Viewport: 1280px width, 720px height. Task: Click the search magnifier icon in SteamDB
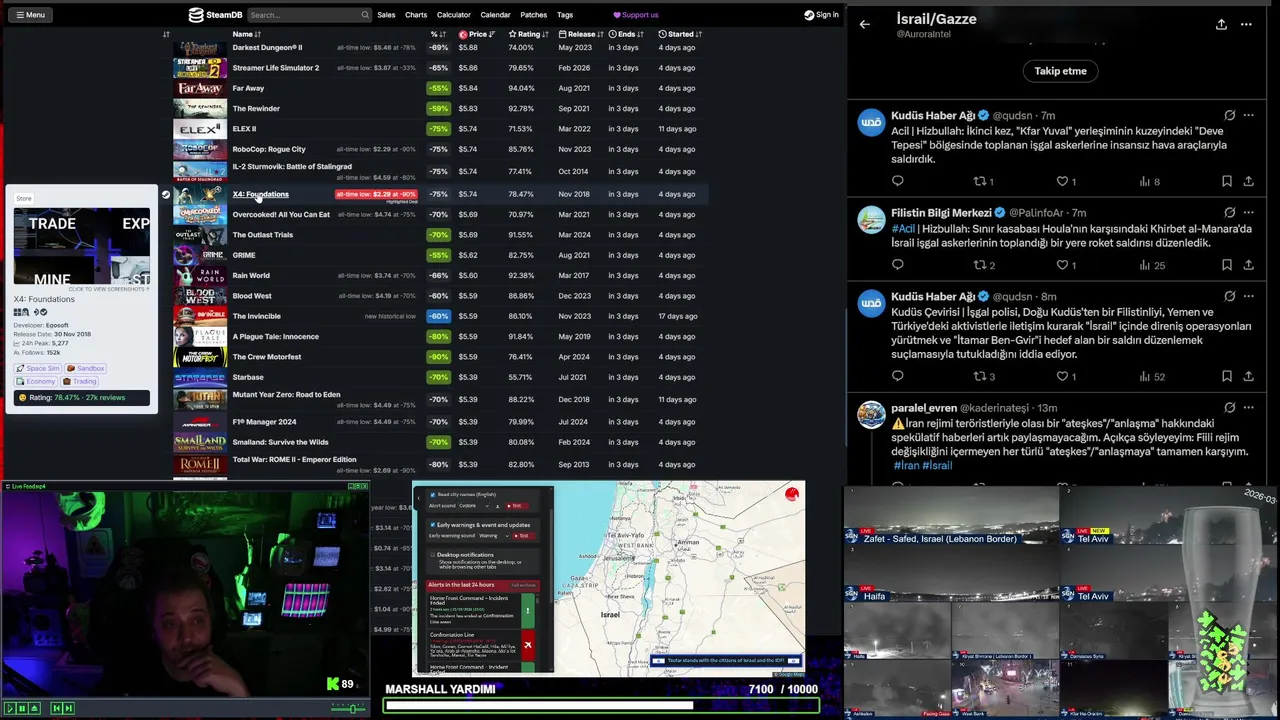365,15
